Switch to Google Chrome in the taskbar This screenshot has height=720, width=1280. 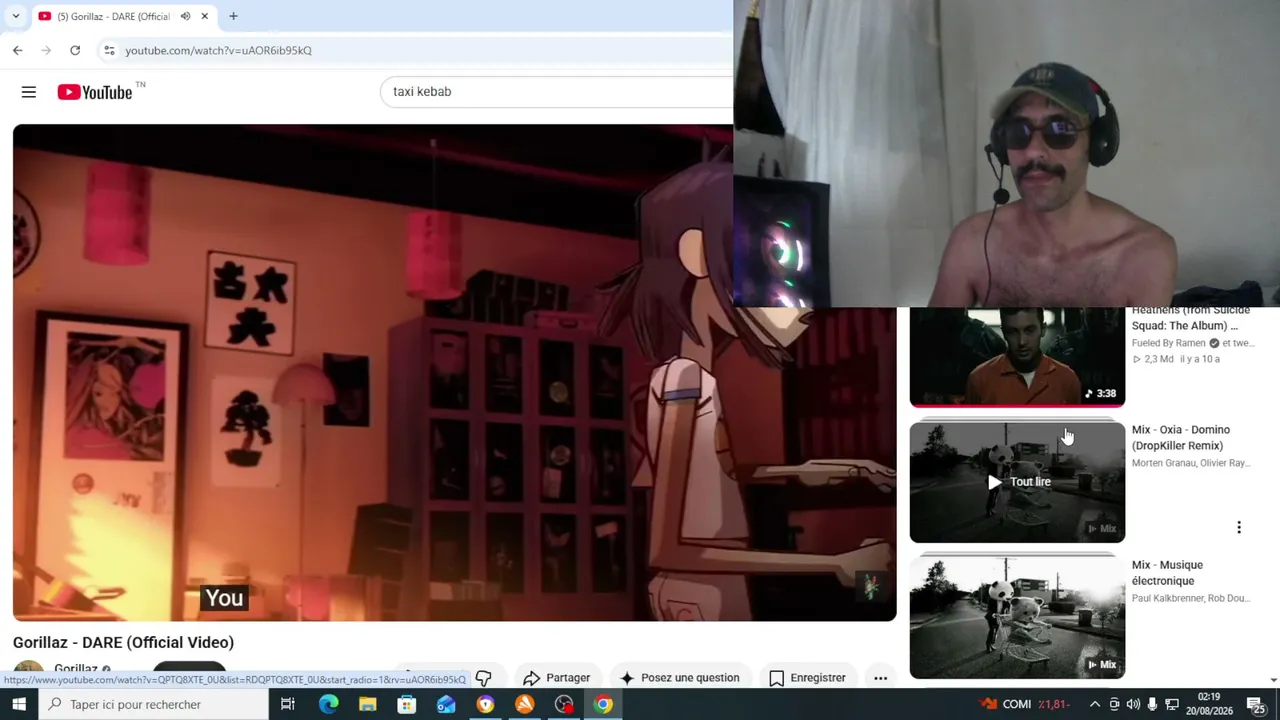click(603, 704)
